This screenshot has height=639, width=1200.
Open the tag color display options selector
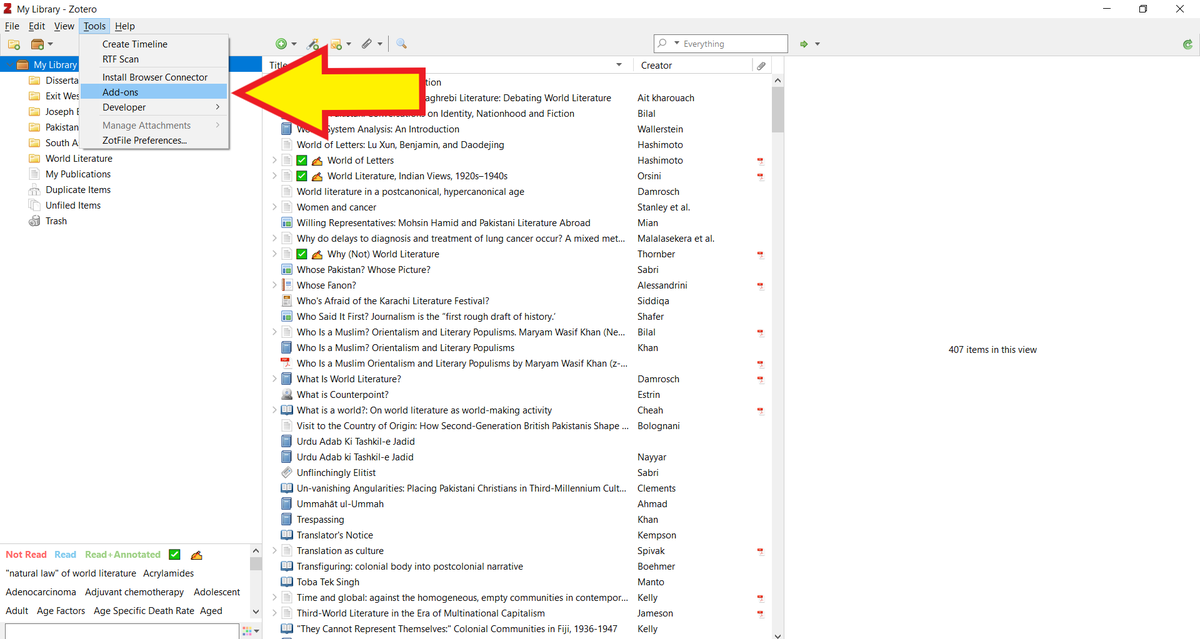click(x=246, y=630)
